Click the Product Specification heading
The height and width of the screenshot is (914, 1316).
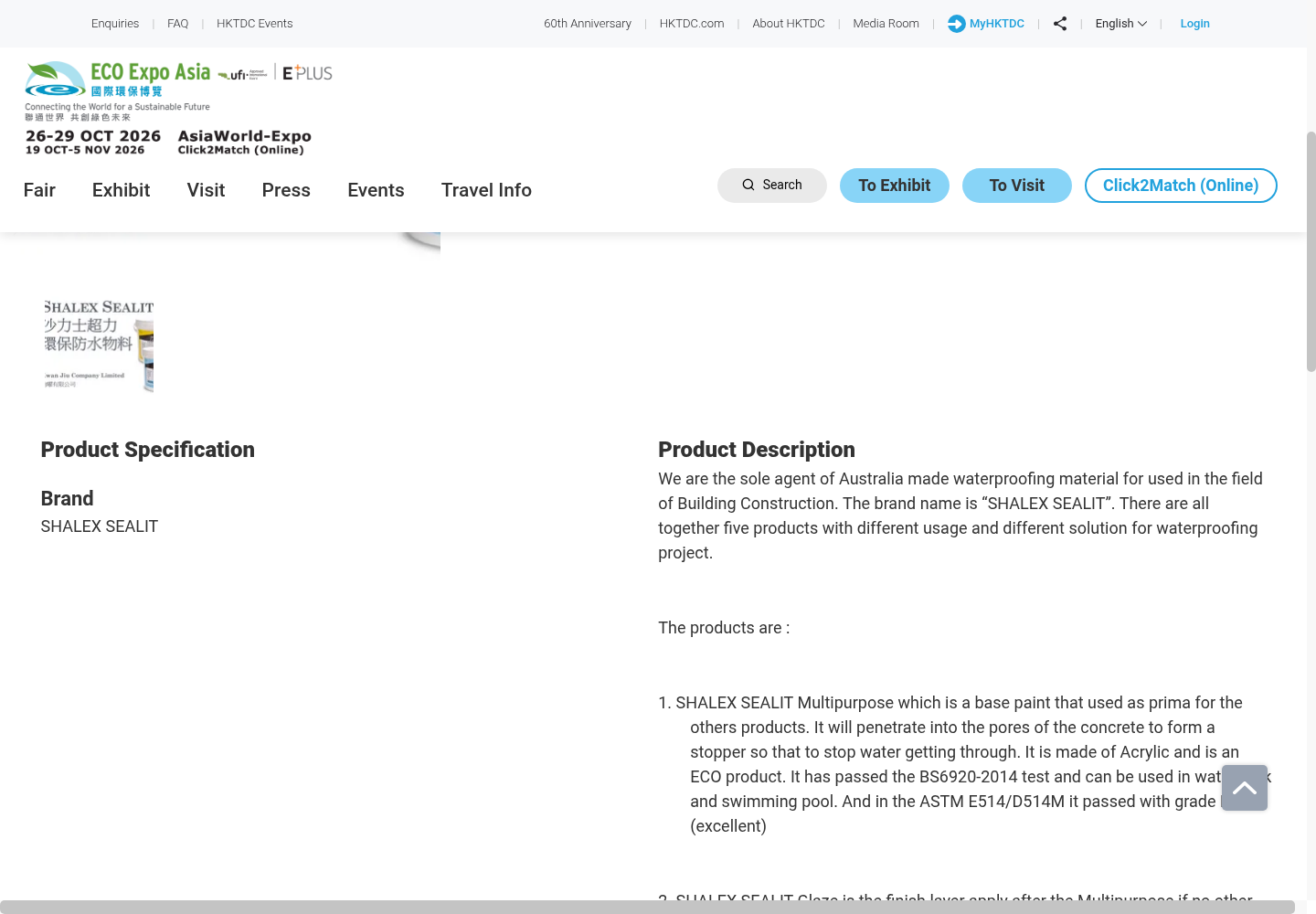pos(148,450)
